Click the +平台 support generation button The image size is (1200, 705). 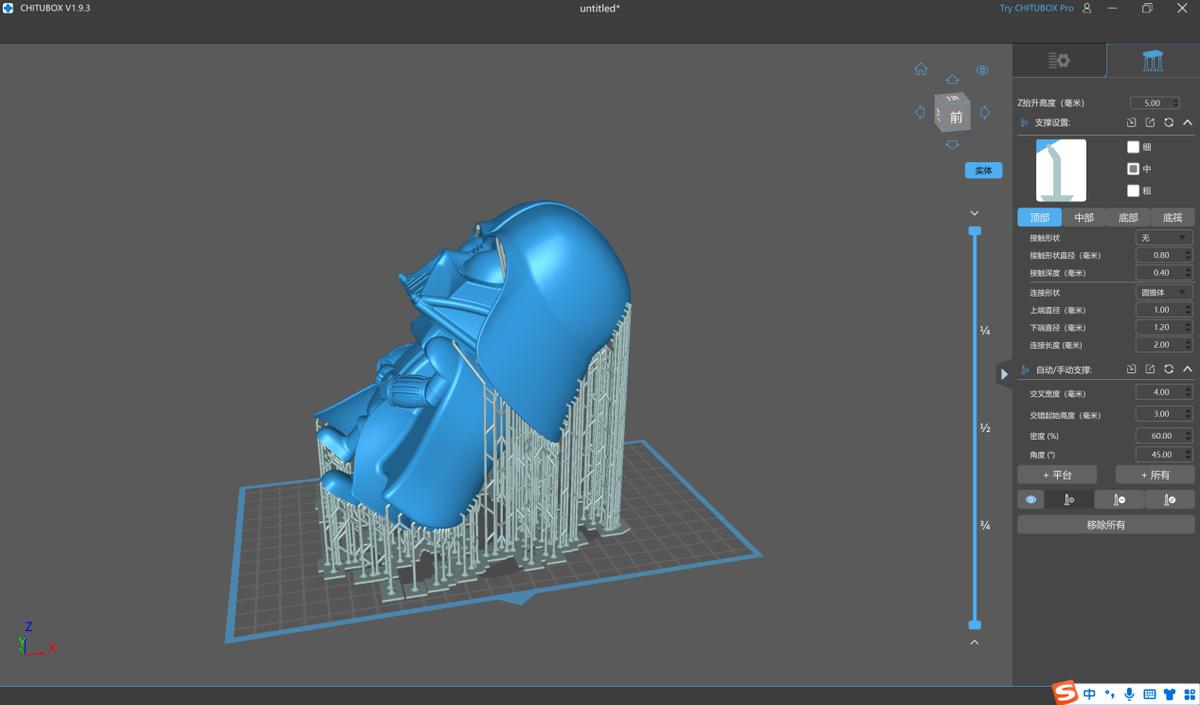coord(1057,474)
